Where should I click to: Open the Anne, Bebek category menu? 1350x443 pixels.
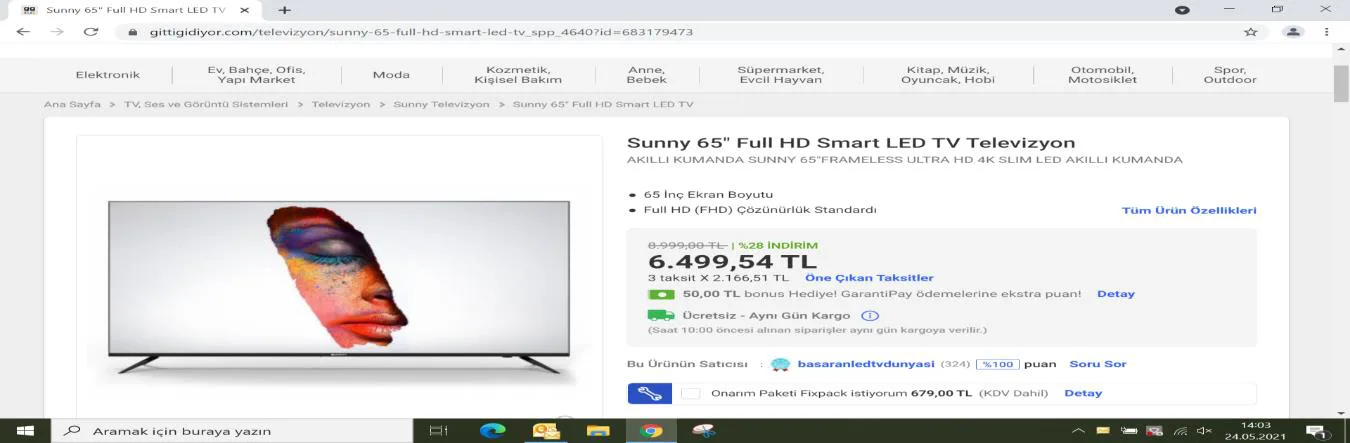[647, 75]
